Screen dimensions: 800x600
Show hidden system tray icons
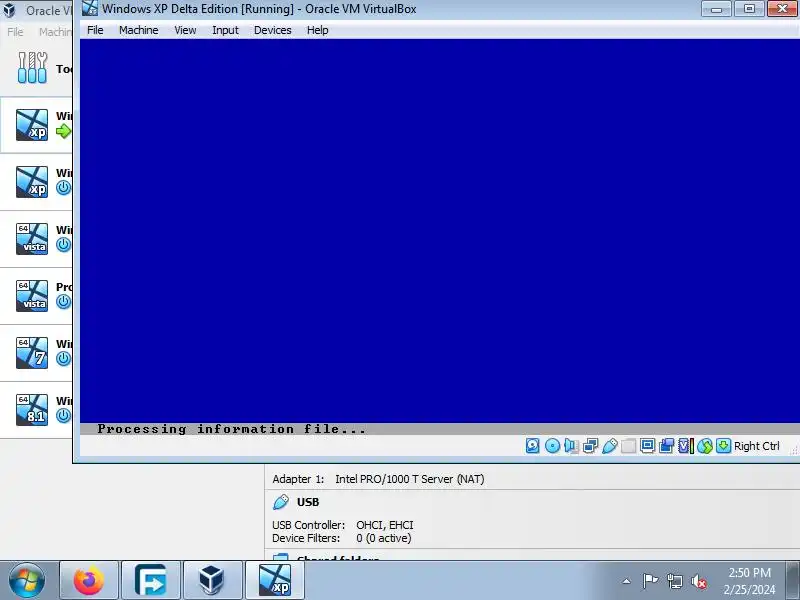coord(627,581)
